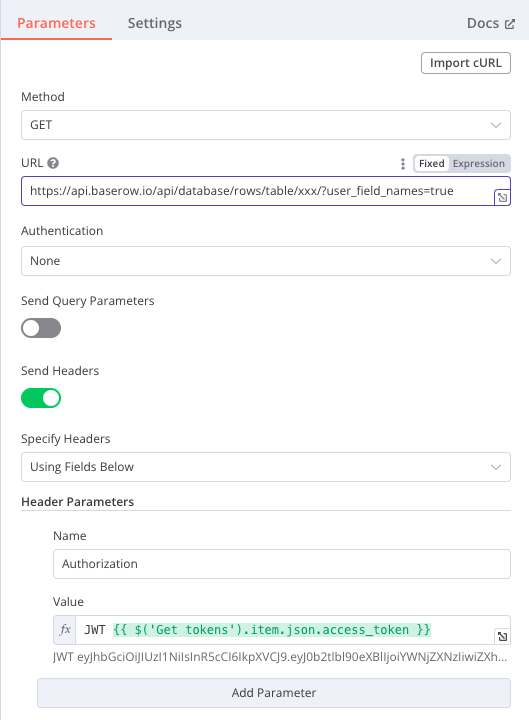Switch URL mode to Expression
Screen dimensions: 529x720
(478, 163)
